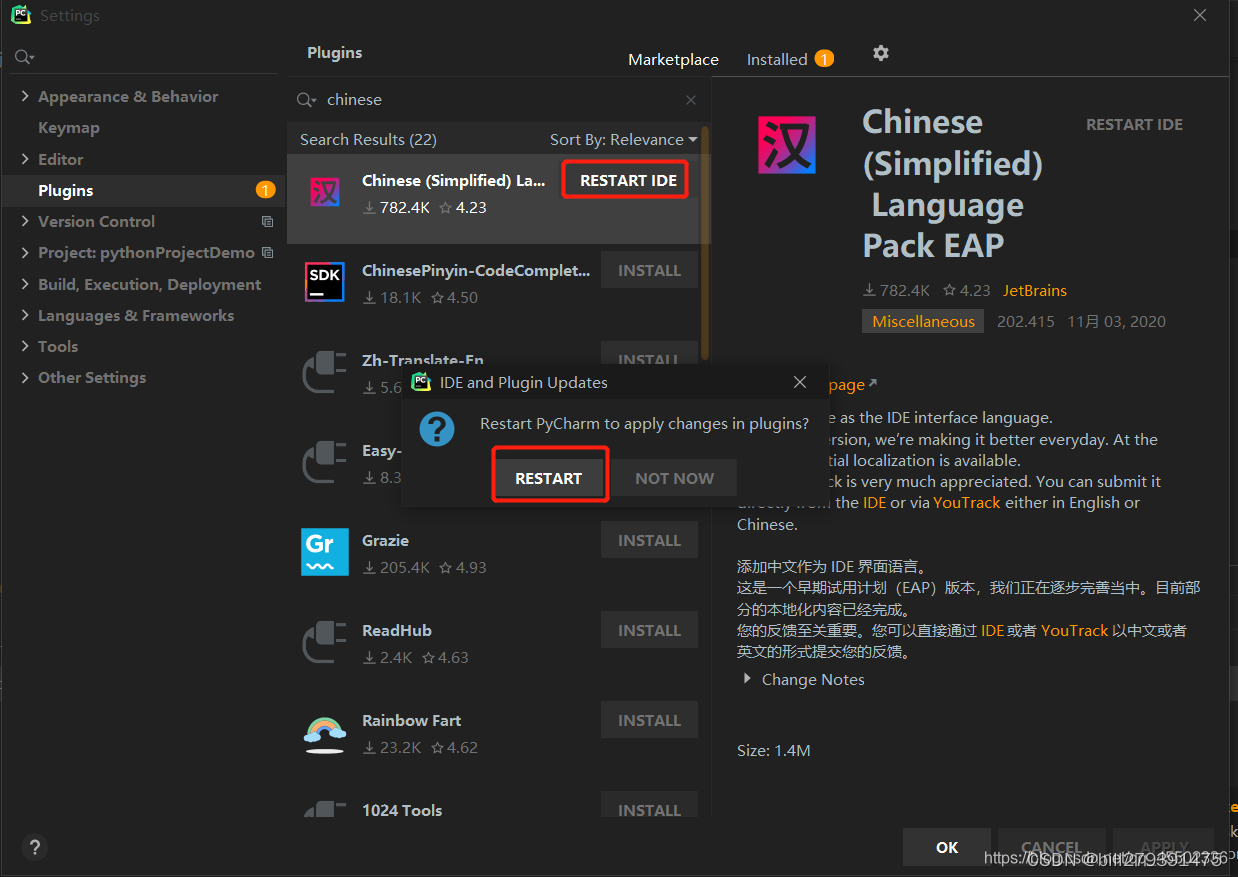Screen dimensions: 1238x877
Task: Click the Size: 1.4M text
Action: [x=774, y=750]
